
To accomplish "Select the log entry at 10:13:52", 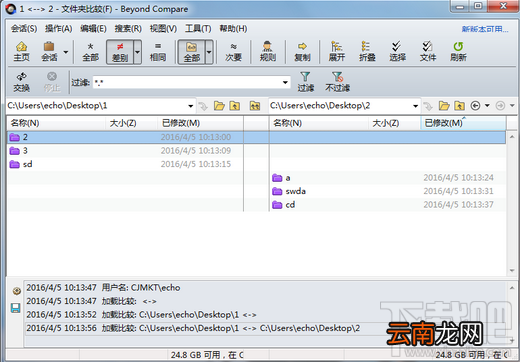I will [141, 315].
